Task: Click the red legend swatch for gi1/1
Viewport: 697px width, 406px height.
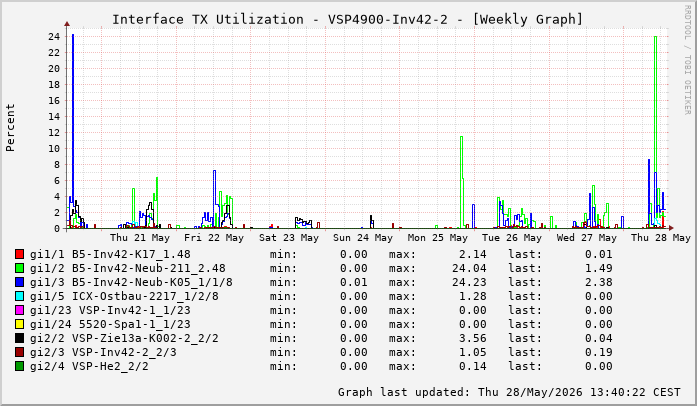Action: point(19,254)
